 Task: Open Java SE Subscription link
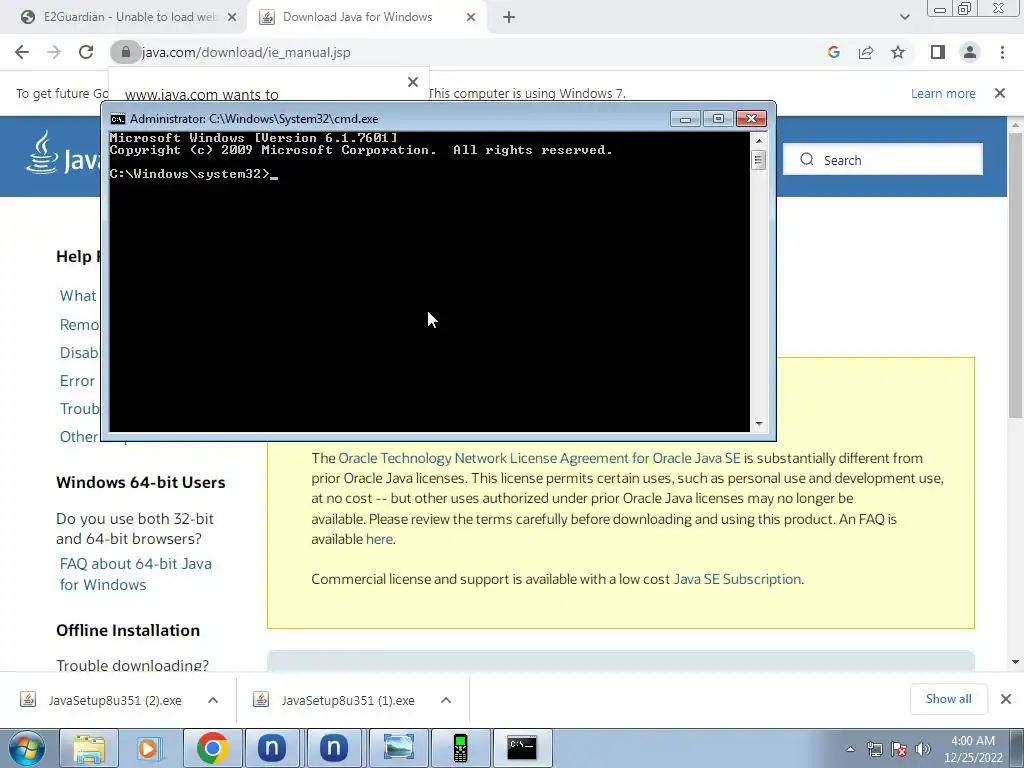pos(737,579)
